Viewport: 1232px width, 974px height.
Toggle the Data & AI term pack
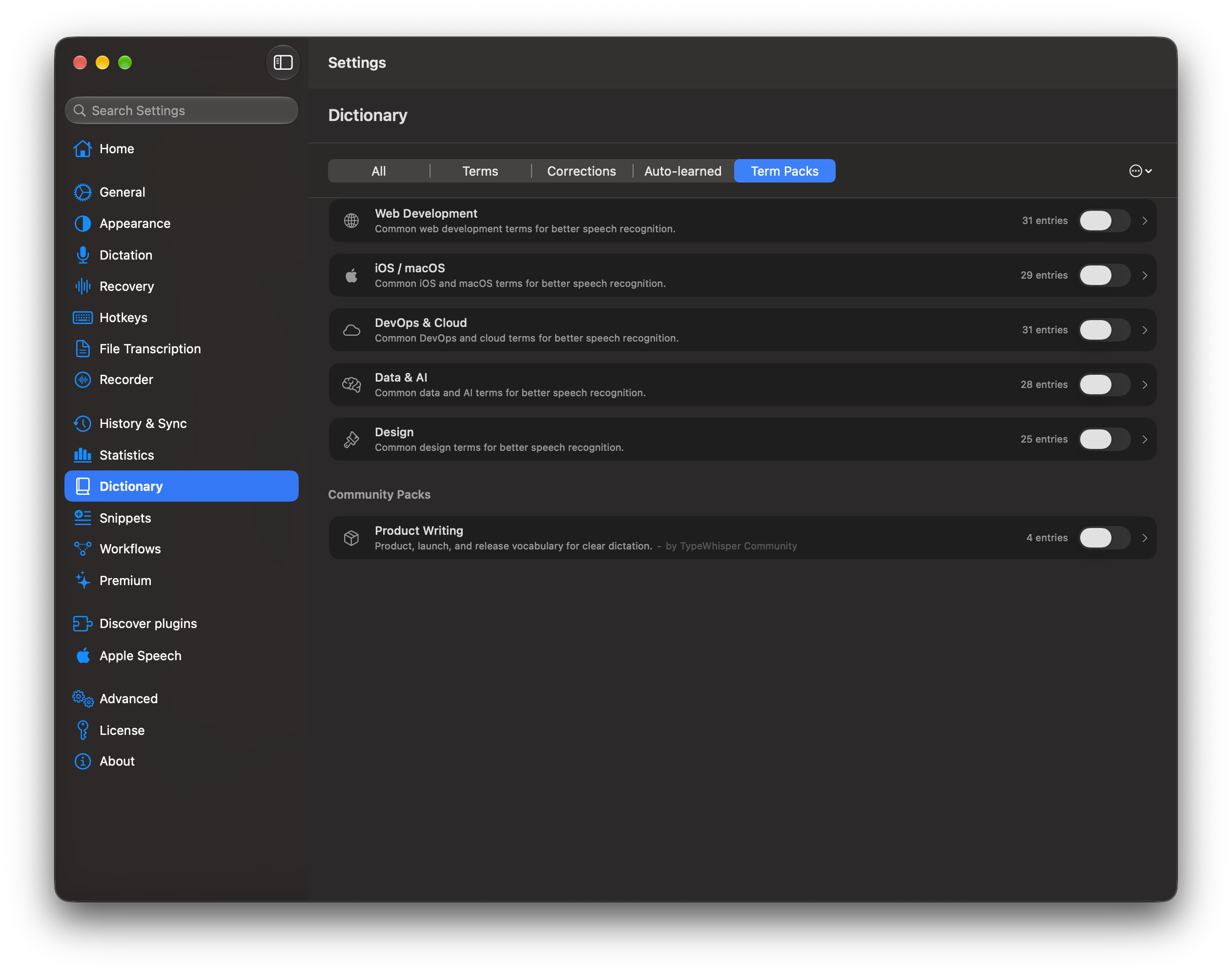point(1104,385)
